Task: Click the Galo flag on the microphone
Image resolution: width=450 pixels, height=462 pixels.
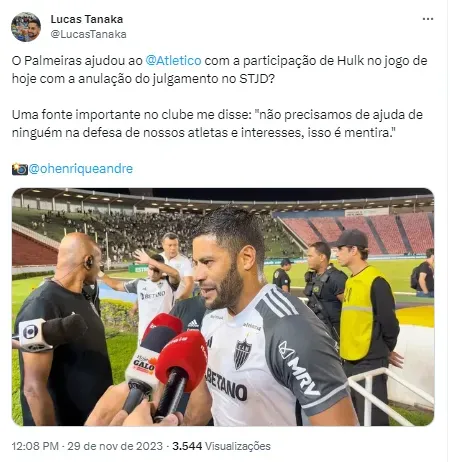Action: [144, 366]
